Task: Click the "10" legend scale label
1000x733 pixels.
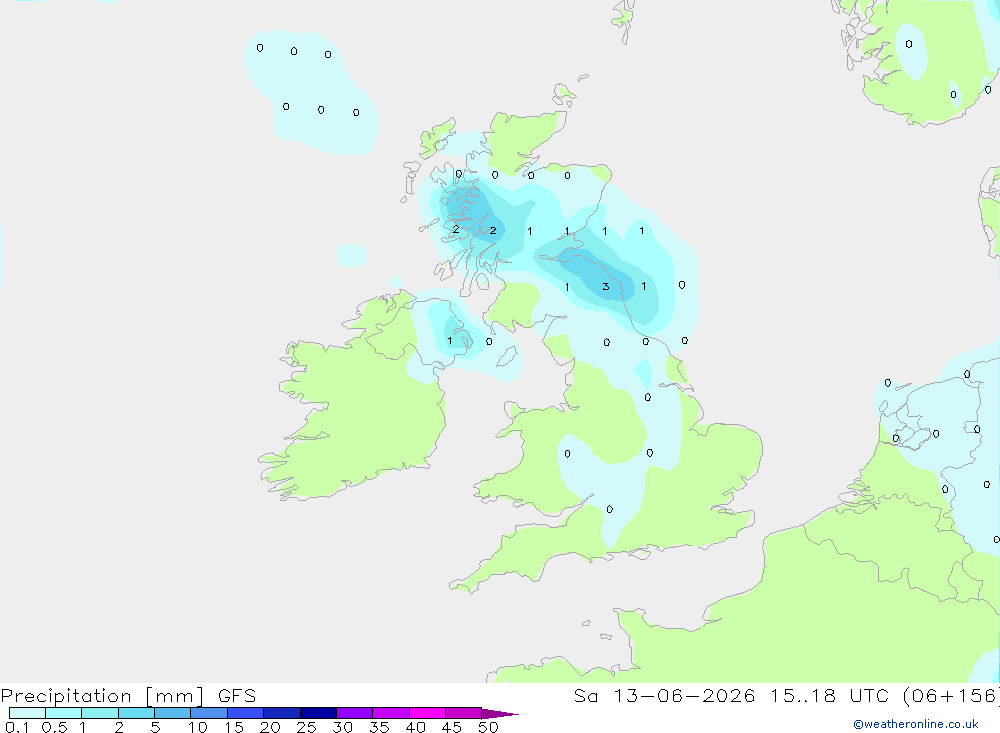Action: 198,727
